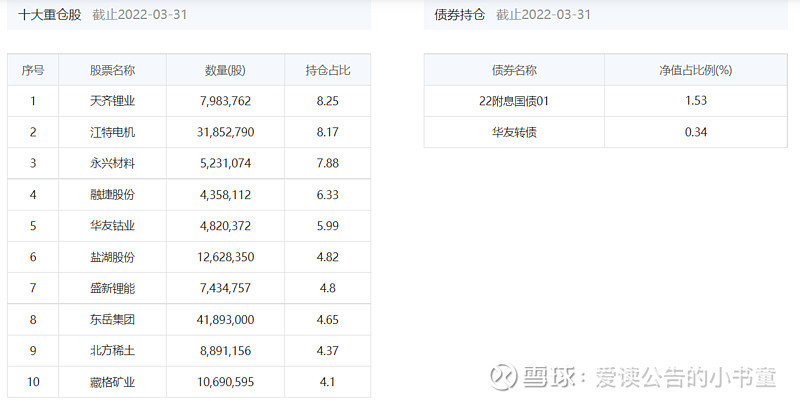800x402 pixels.
Task: Click the 债券名称 column header
Action: click(x=514, y=70)
